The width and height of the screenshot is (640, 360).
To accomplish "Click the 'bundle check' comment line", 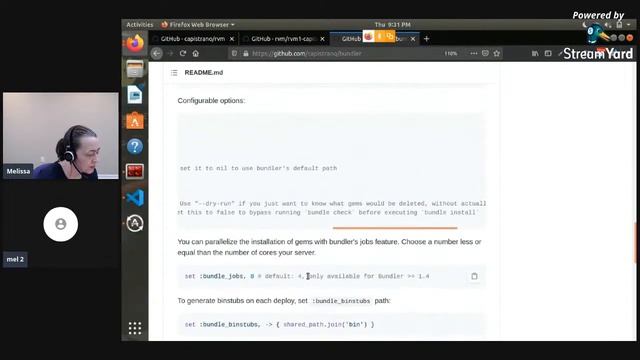I will click(327, 212).
